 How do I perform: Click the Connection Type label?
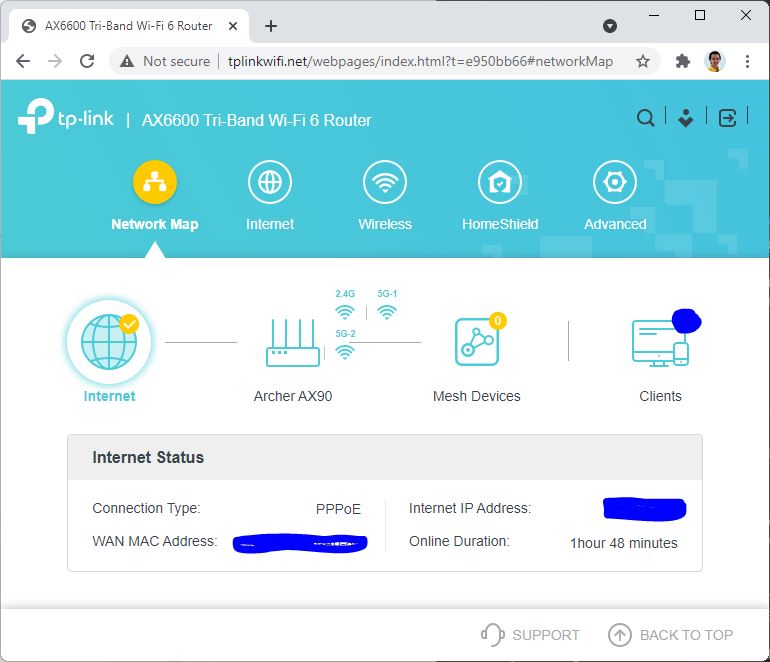pos(146,508)
